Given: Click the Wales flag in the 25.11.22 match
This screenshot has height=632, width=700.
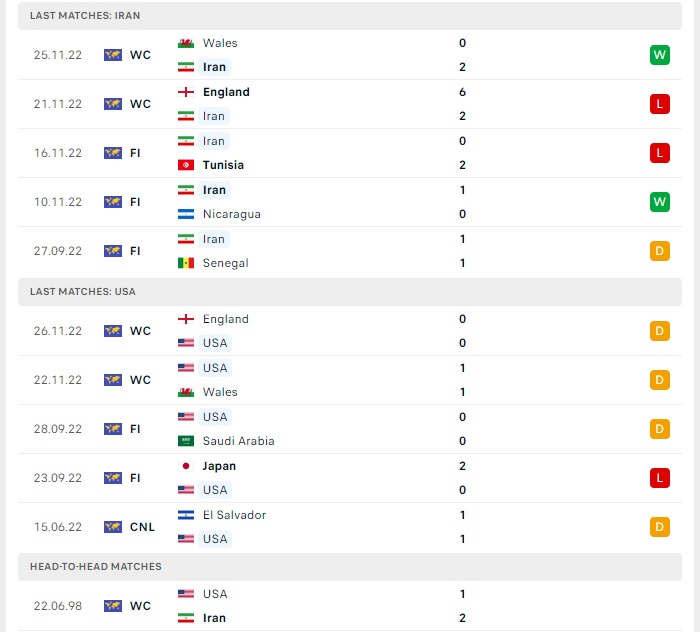Looking at the screenshot, I should tap(185, 43).
